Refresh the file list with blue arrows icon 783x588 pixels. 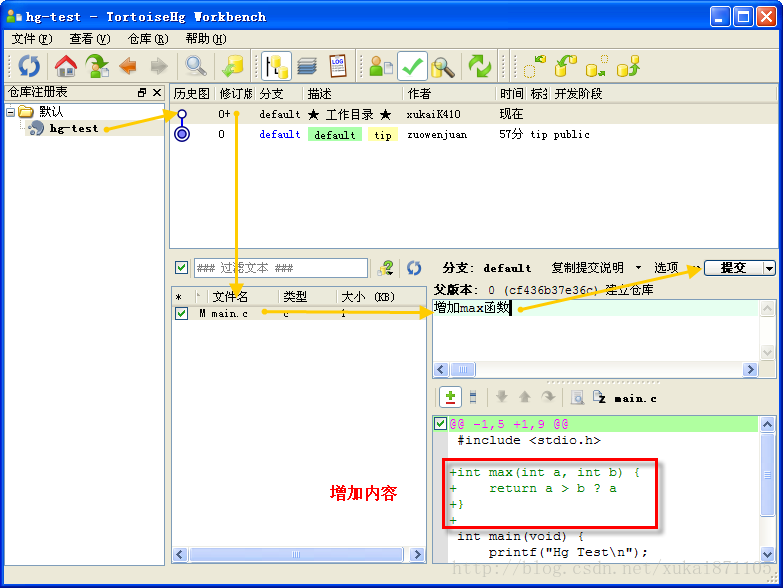coord(414,268)
